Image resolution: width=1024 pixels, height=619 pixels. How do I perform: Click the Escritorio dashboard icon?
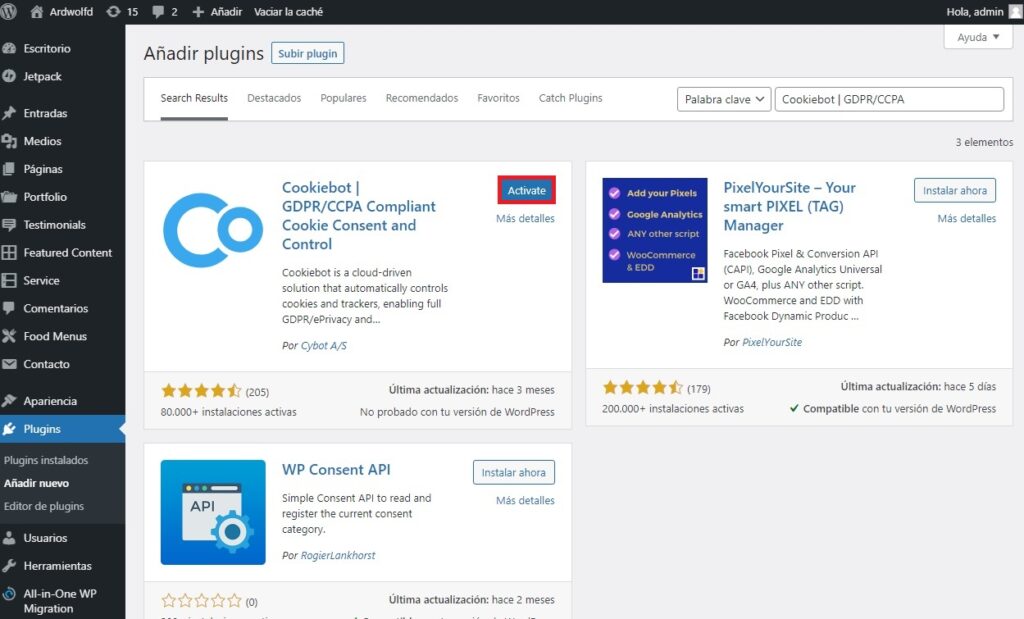coord(9,48)
